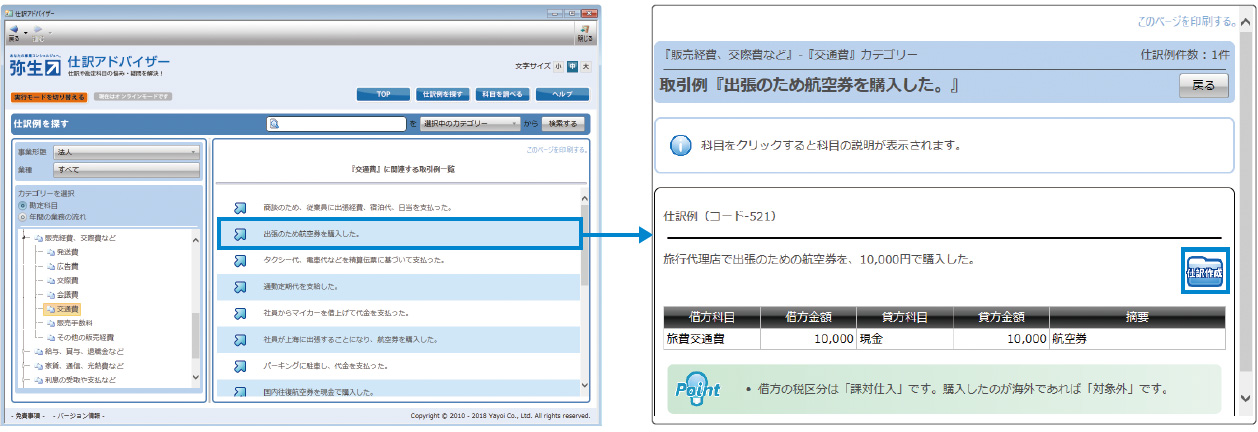The height and width of the screenshot is (432, 1258).
Task: Expand the 家賃、通信、光熱費など tree node
Action: [24, 365]
